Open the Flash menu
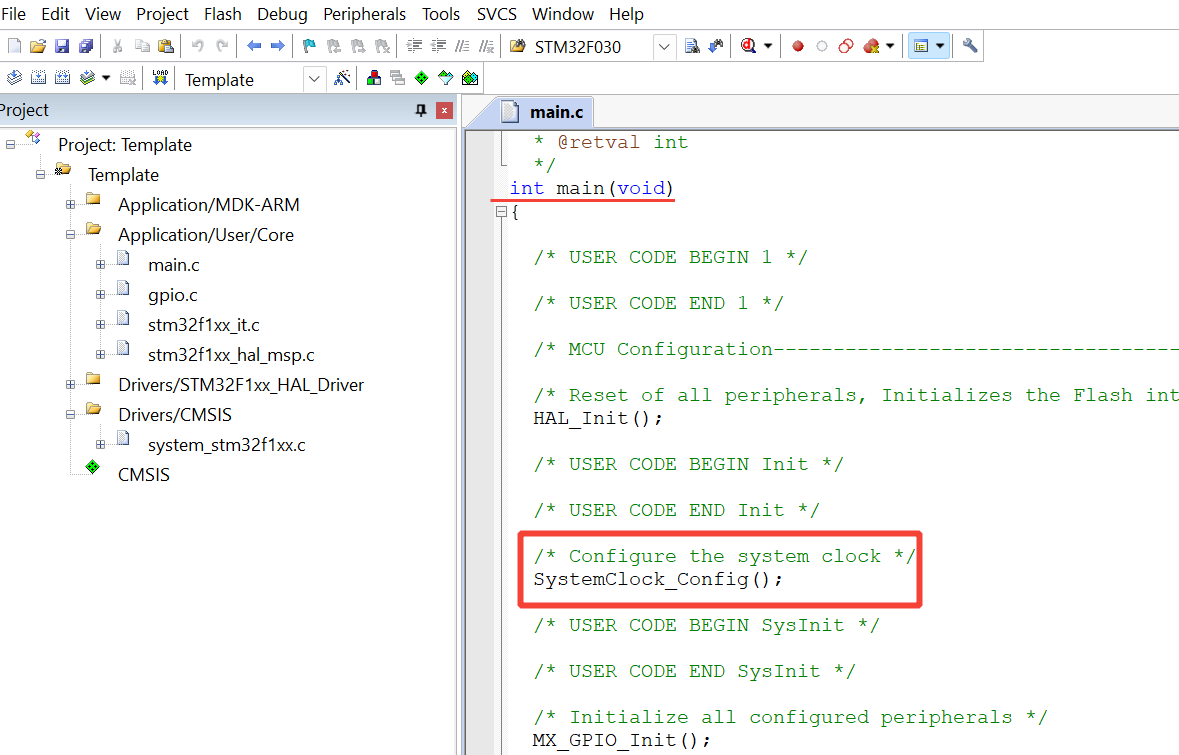The height and width of the screenshot is (755, 1179). (223, 14)
